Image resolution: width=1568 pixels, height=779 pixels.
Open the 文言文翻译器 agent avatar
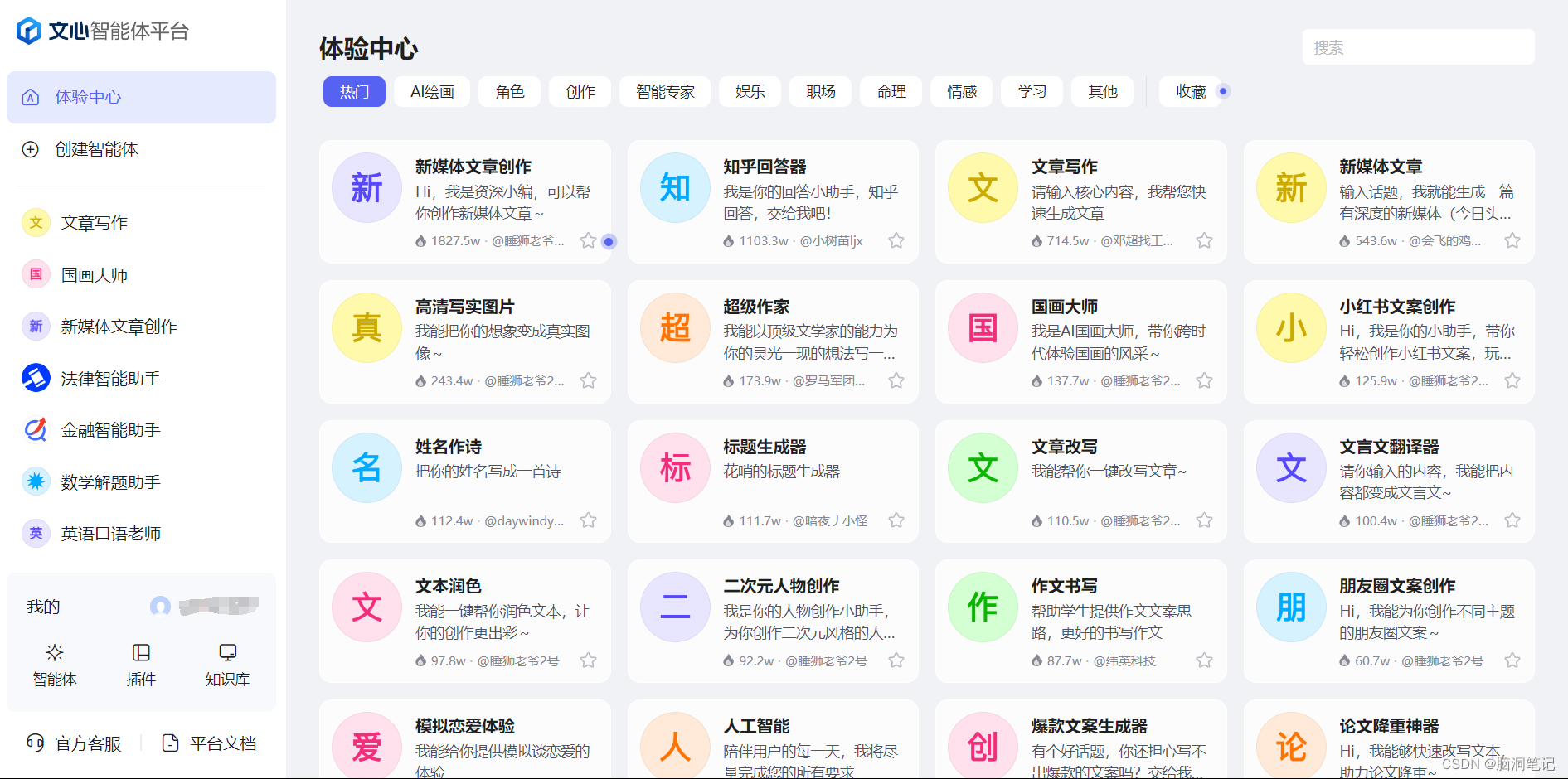1291,468
